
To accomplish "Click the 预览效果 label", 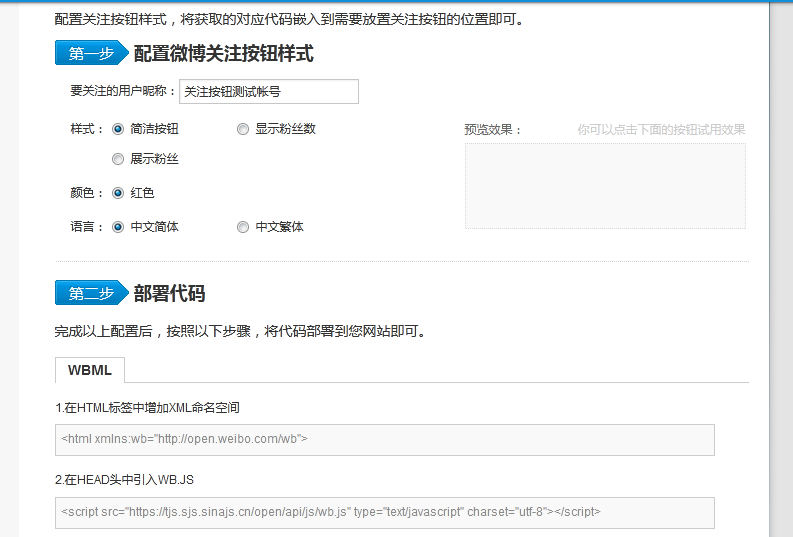I will coord(493,130).
